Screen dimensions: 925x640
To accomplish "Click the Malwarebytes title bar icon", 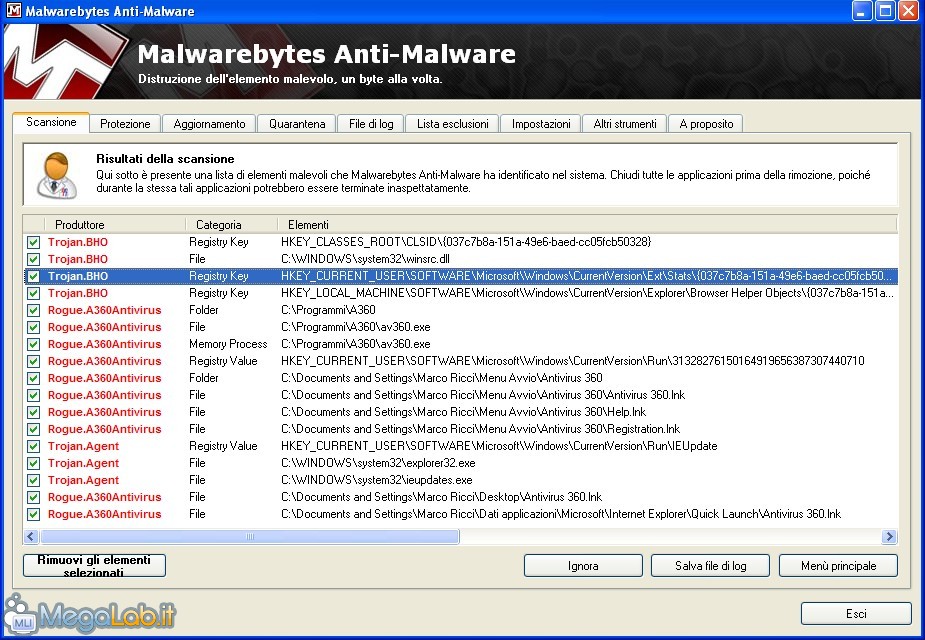I will tap(13, 10).
